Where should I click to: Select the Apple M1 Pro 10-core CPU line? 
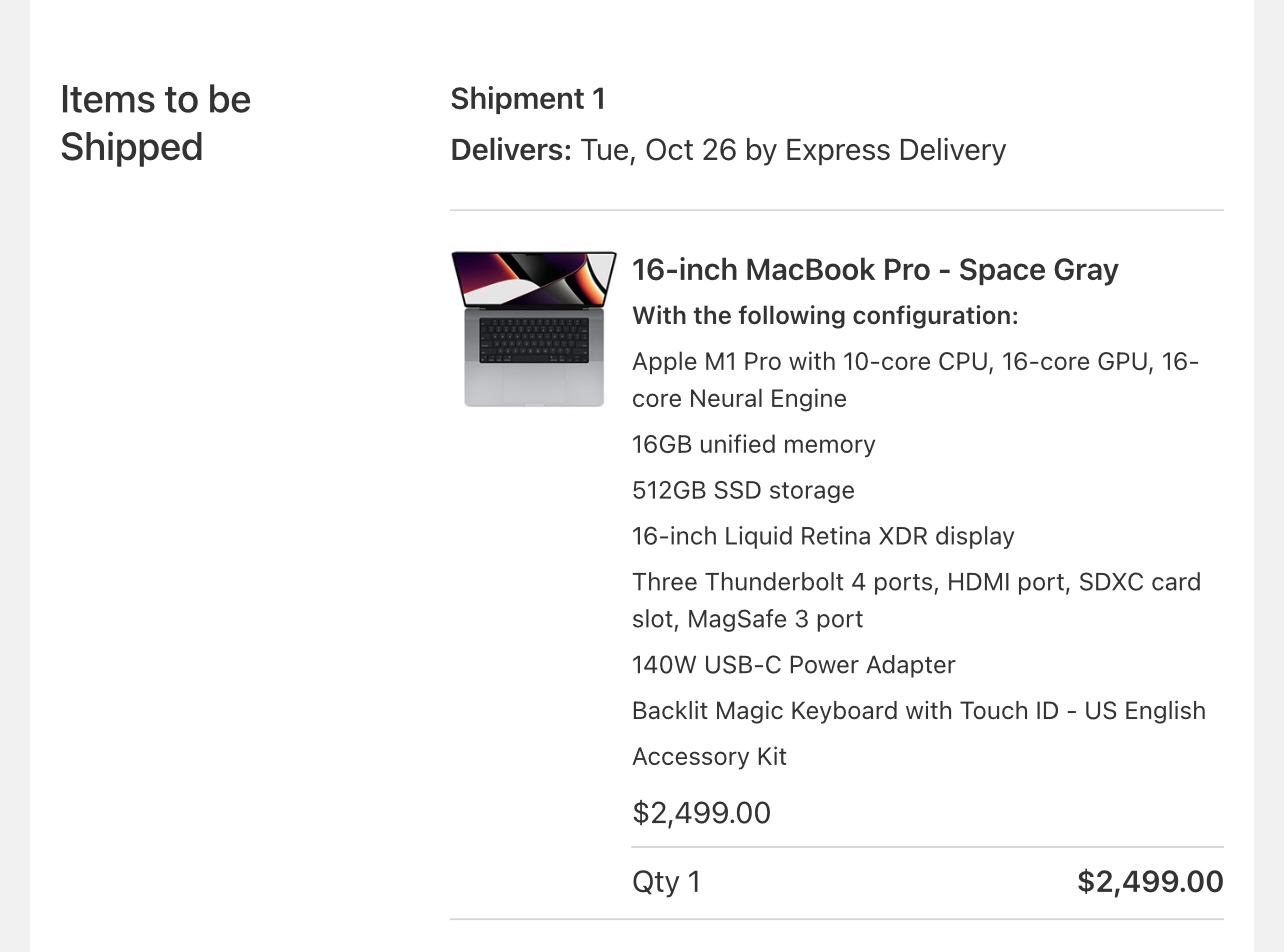click(x=915, y=362)
